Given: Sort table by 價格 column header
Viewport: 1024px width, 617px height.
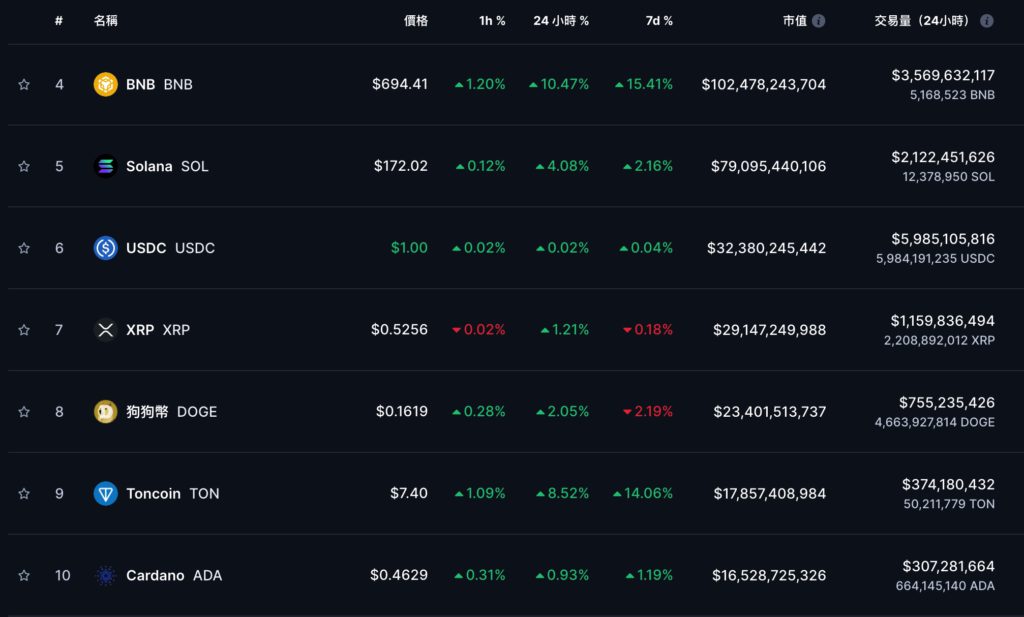Looking at the screenshot, I should [415, 21].
